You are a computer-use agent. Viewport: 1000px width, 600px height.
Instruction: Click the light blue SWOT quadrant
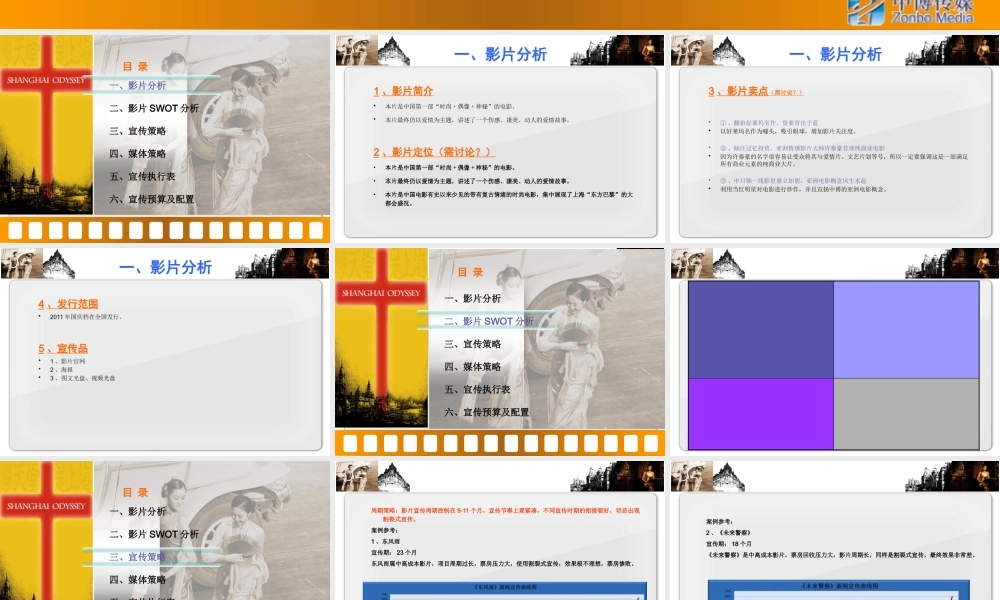click(x=906, y=330)
